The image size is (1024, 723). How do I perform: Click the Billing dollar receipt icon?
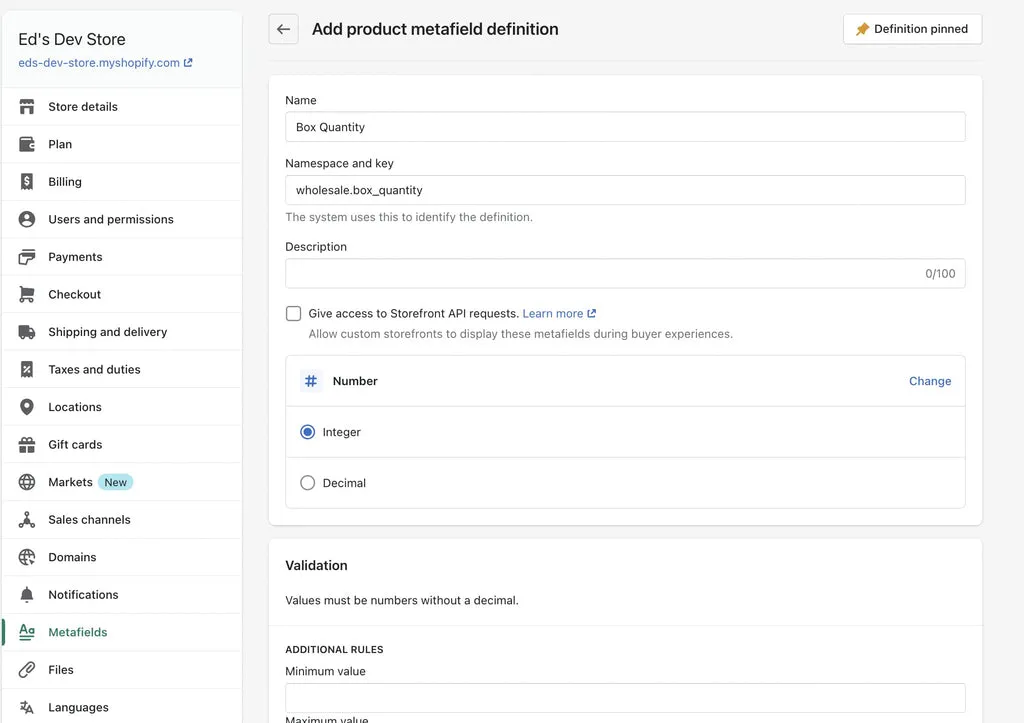(x=27, y=182)
